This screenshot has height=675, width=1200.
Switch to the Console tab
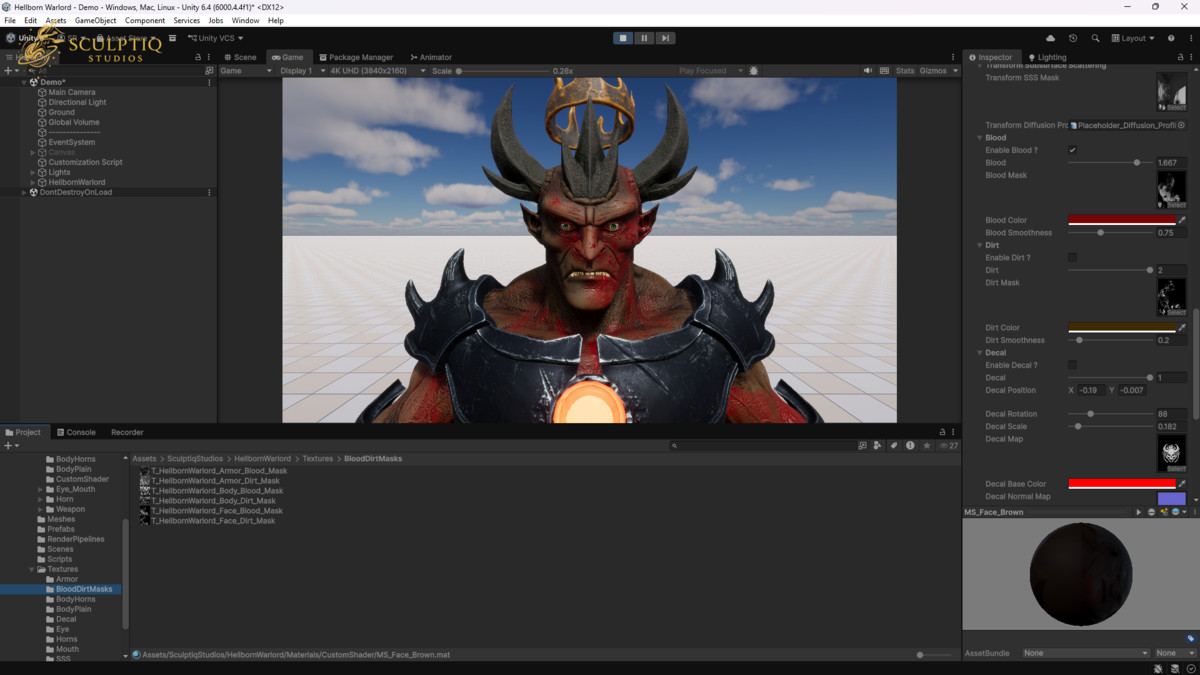[x=76, y=432]
